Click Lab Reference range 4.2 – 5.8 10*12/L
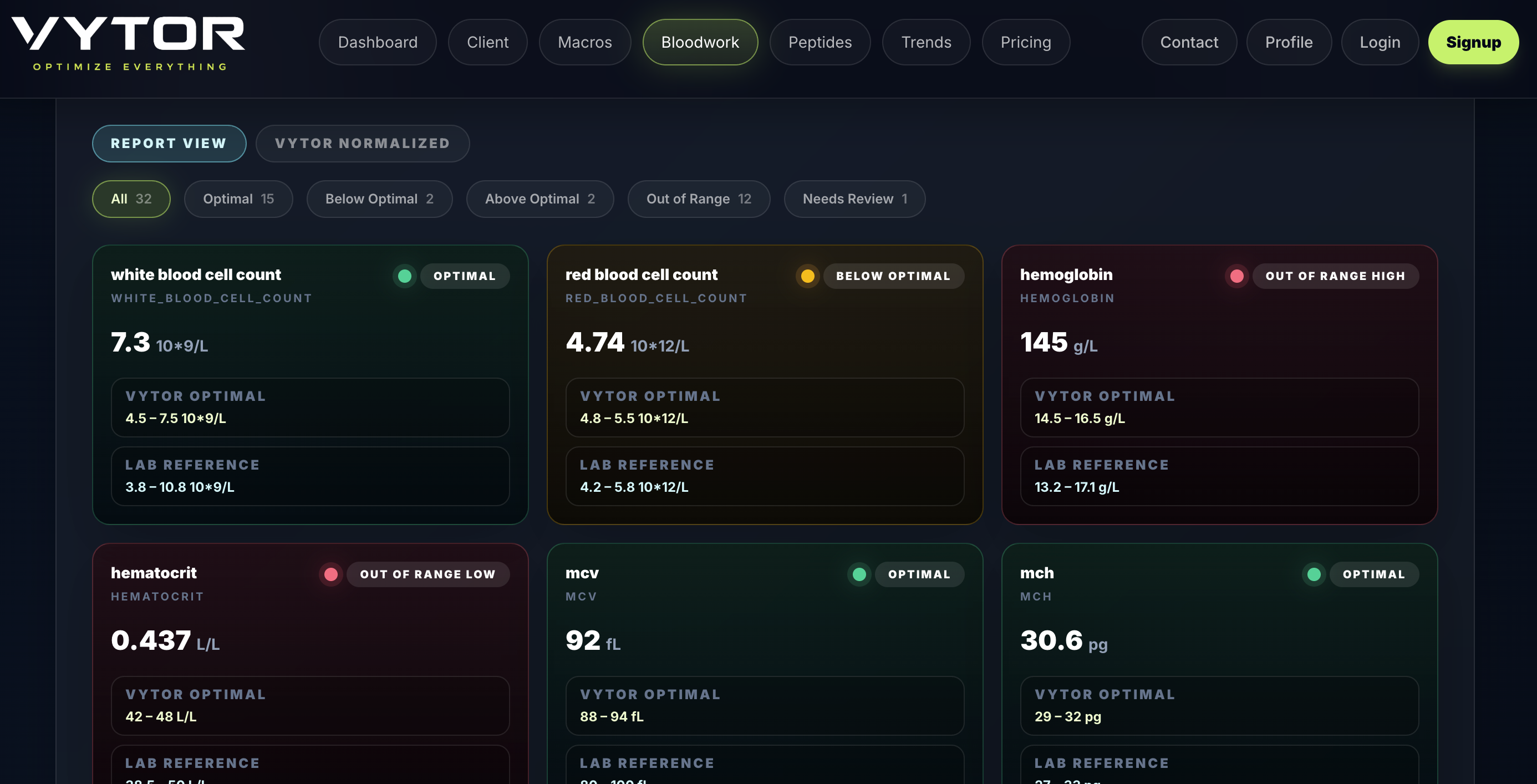 (765, 476)
